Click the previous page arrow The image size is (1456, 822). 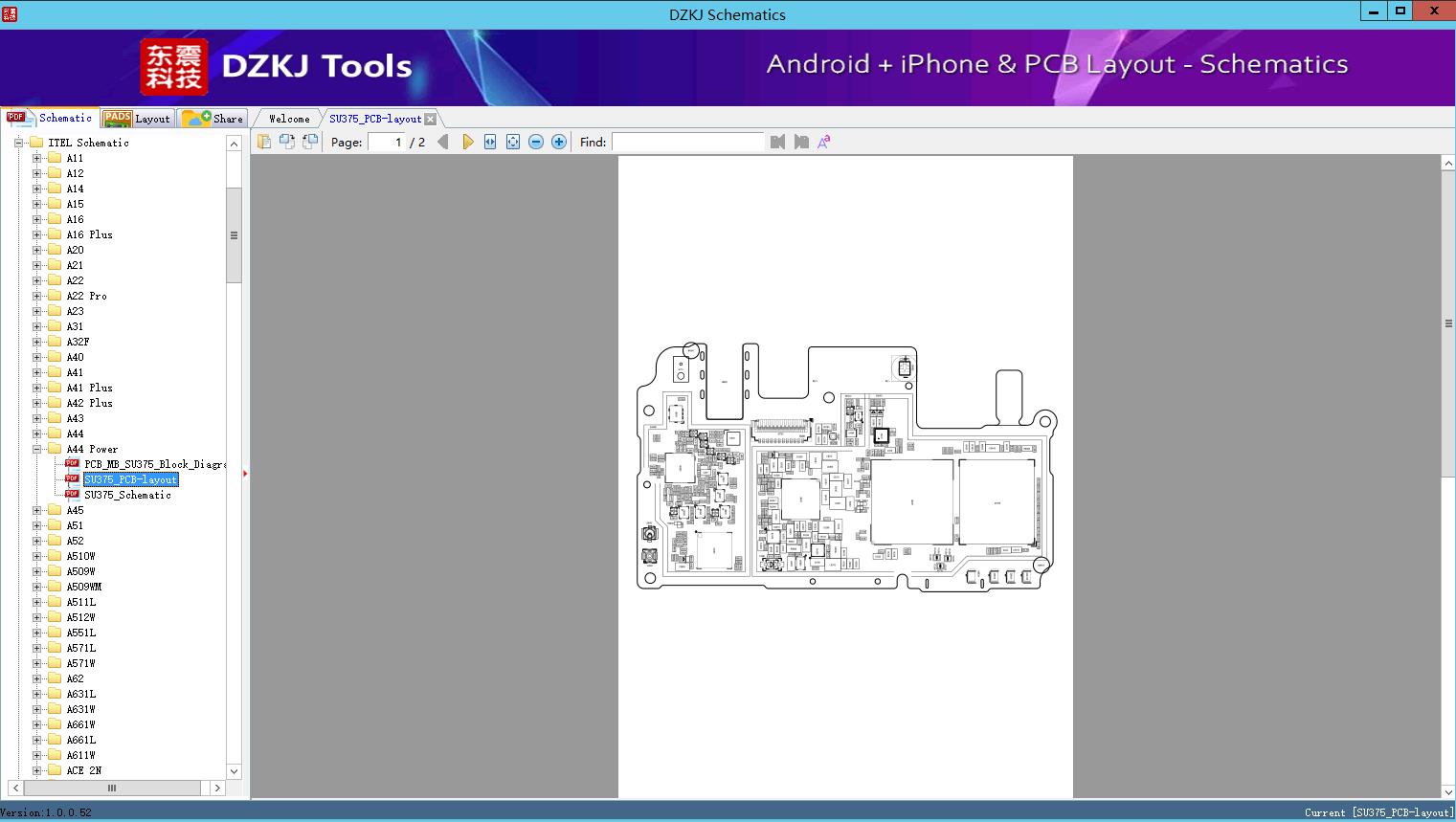tap(442, 142)
